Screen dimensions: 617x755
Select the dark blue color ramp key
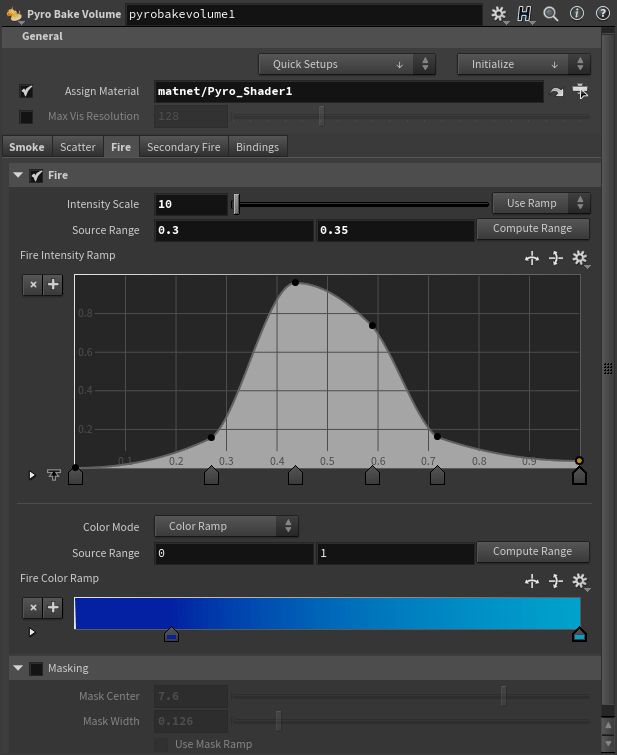coord(171,635)
